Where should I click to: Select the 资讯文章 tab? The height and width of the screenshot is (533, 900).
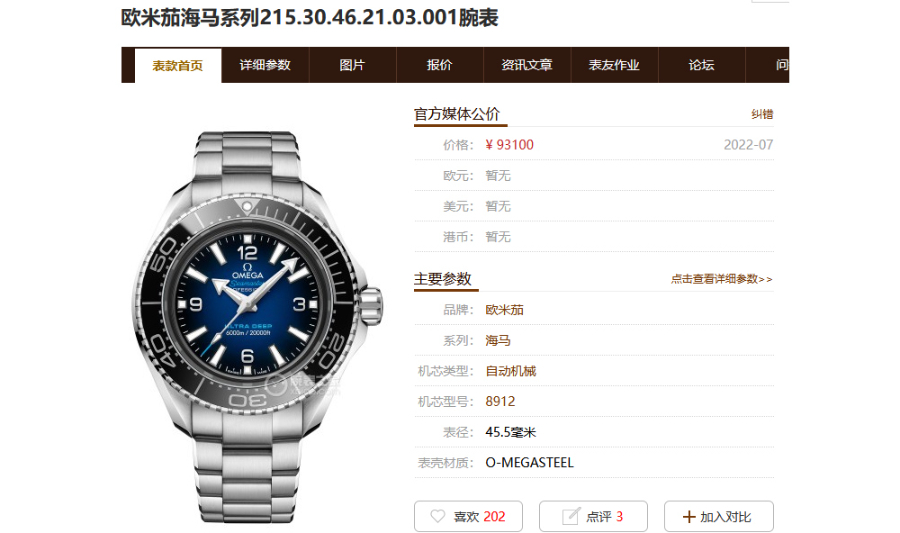(527, 65)
